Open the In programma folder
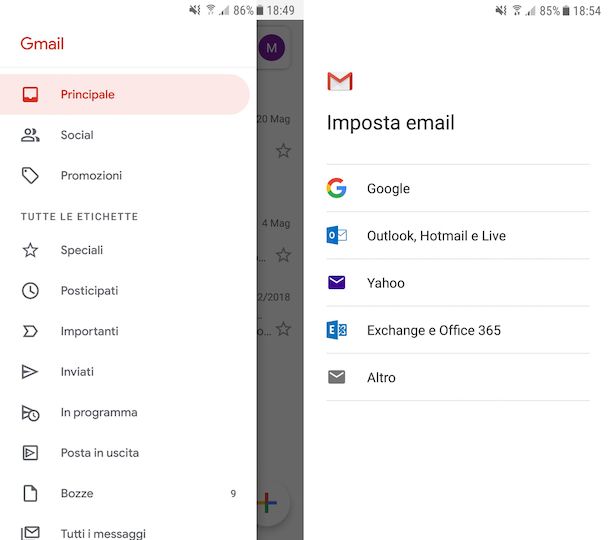The width and height of the screenshot is (610, 540). pos(124,412)
